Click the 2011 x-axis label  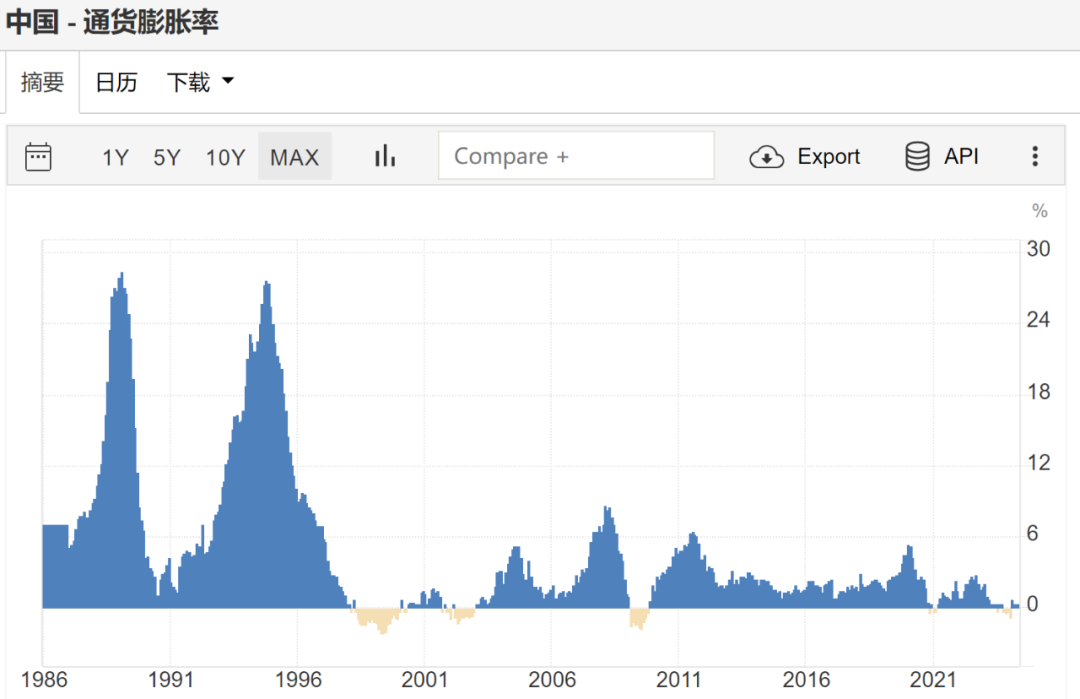click(678, 680)
